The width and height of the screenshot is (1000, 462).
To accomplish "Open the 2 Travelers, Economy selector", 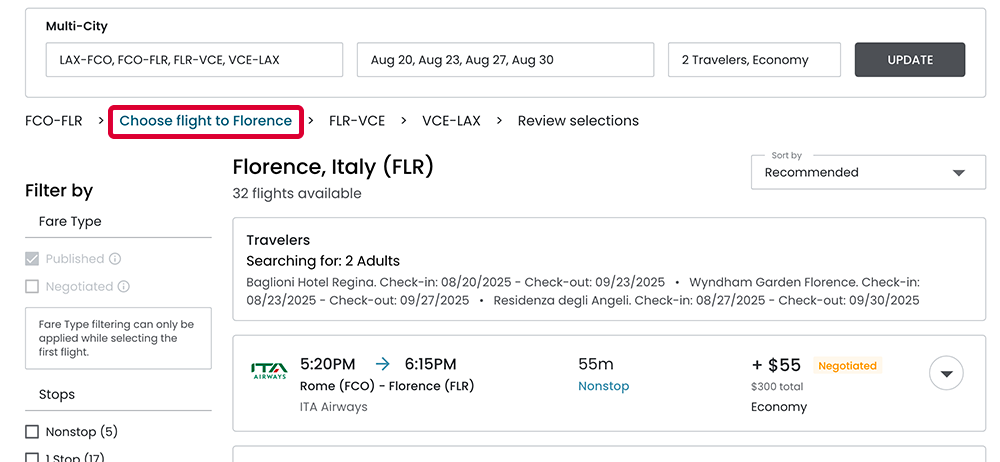I will point(754,60).
